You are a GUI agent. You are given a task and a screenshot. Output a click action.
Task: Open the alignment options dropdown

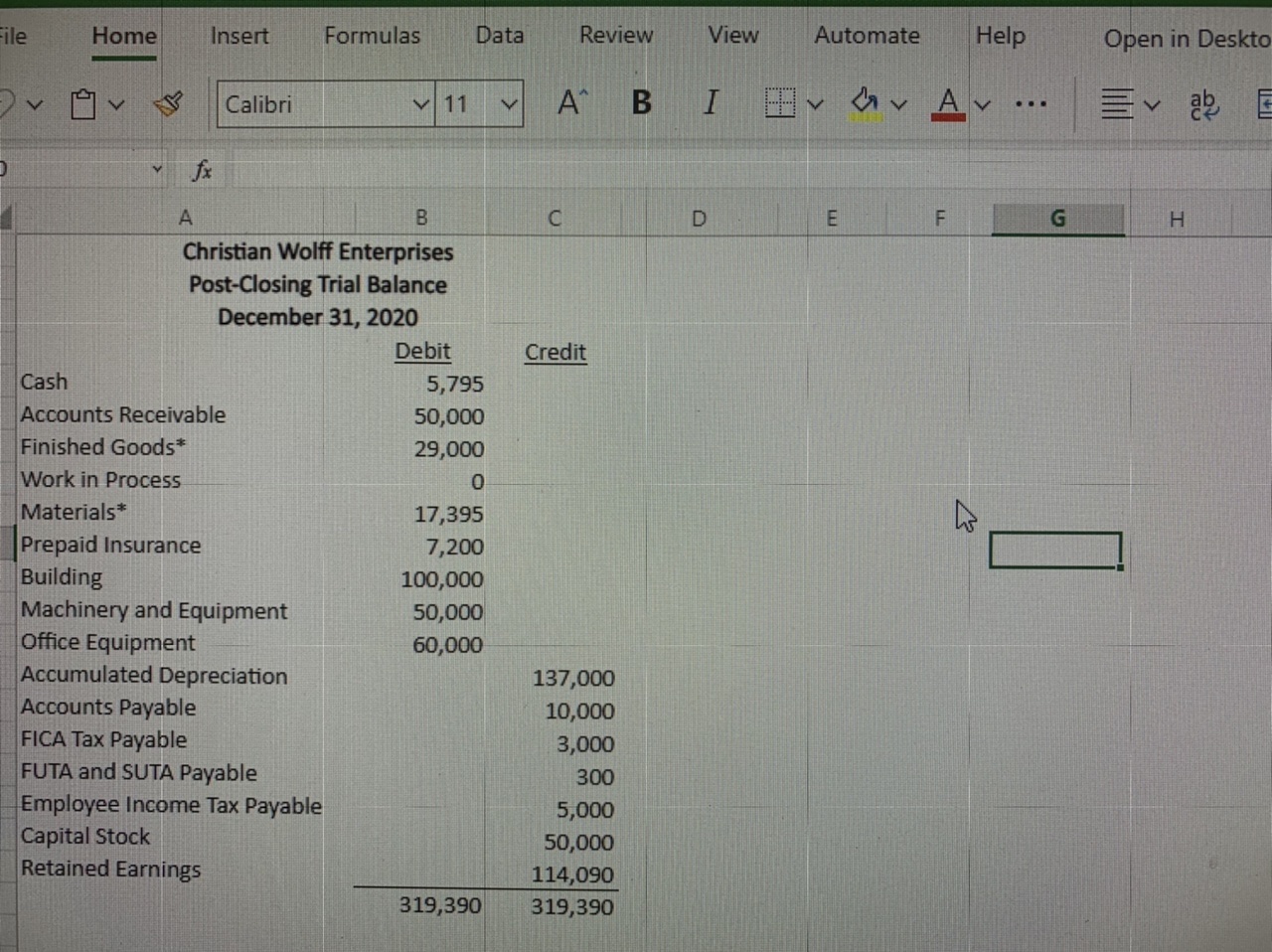point(1151,103)
